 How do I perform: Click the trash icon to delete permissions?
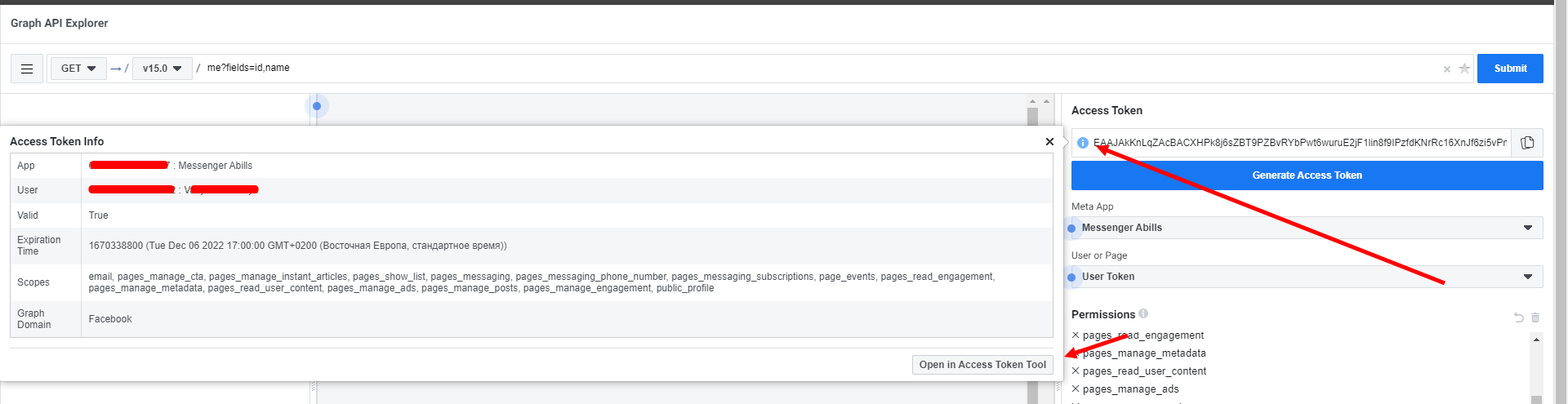[x=1535, y=317]
